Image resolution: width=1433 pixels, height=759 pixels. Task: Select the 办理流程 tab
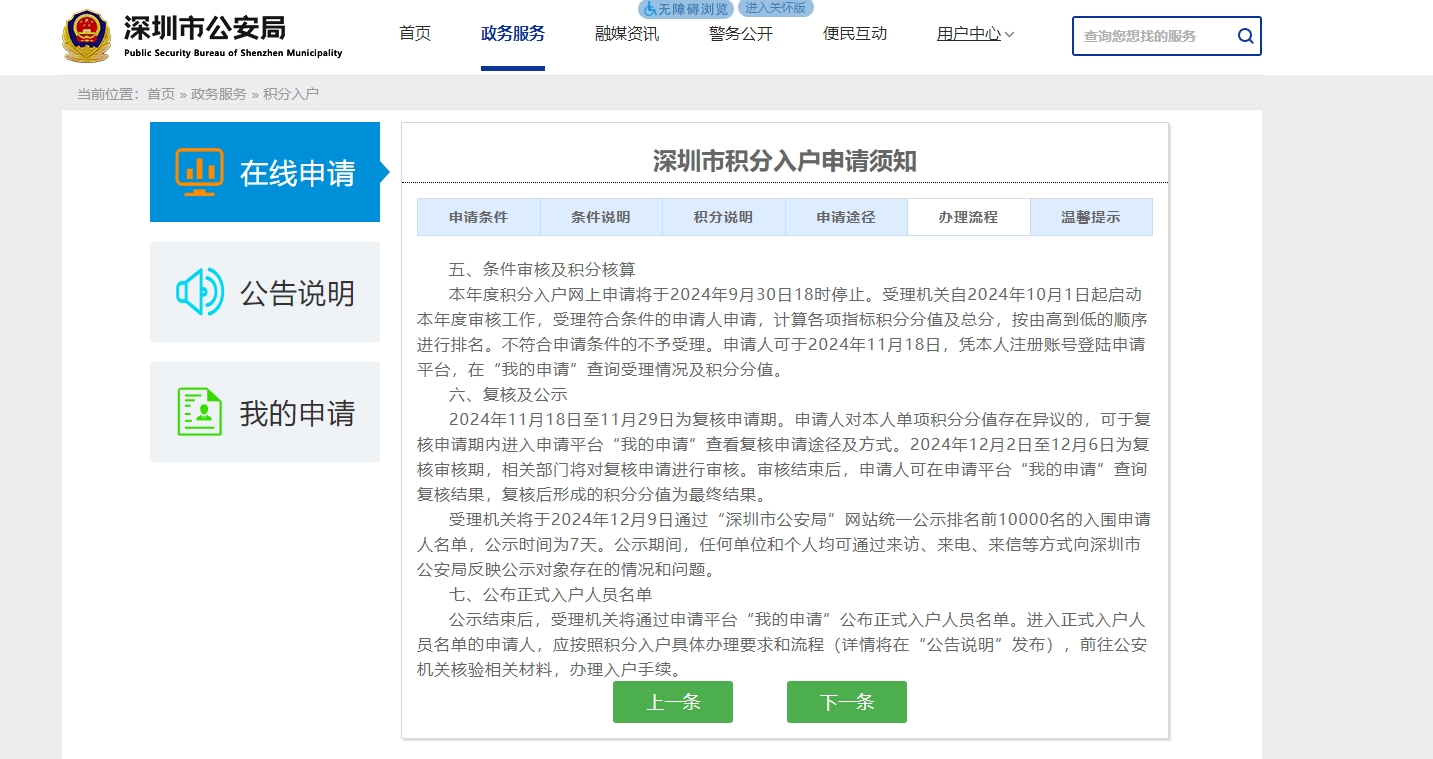968,217
